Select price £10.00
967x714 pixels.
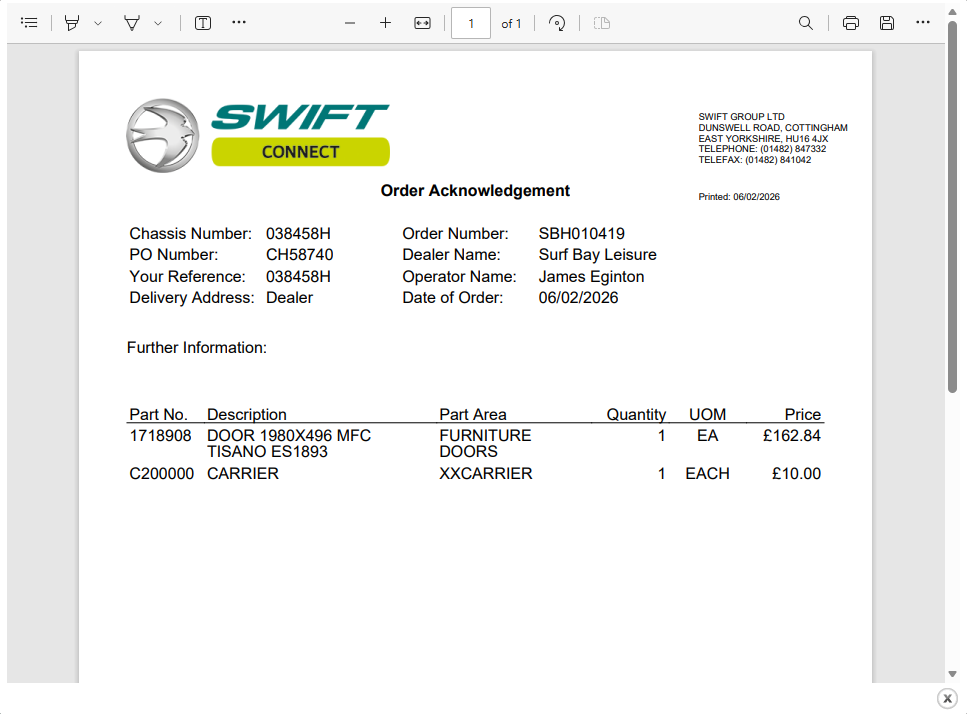point(796,474)
